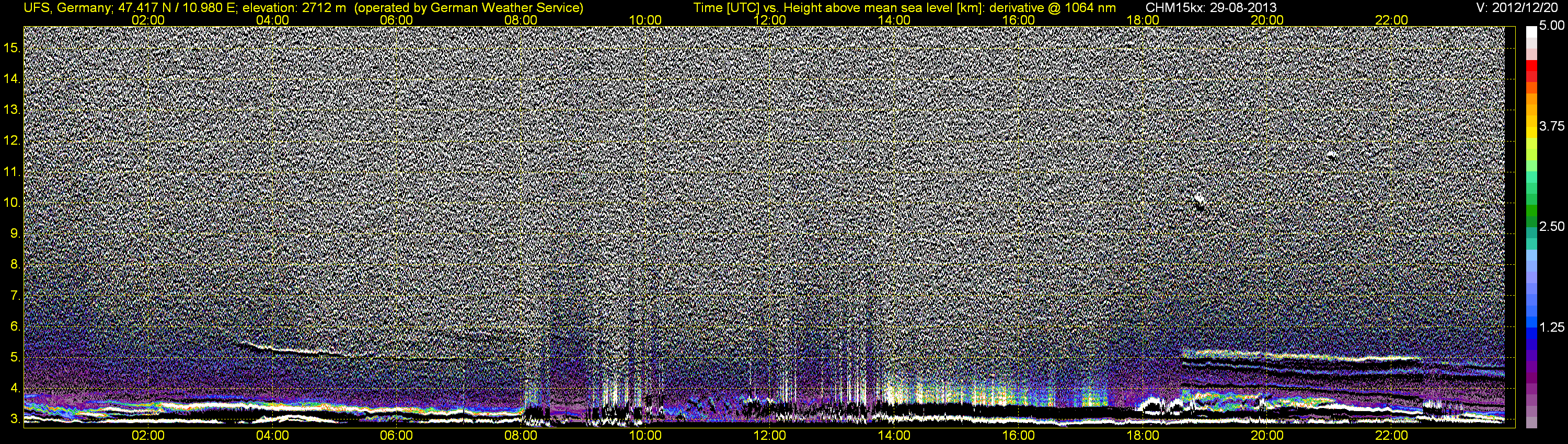
Task: Click the height axis label '6.'
Action: pos(16,326)
